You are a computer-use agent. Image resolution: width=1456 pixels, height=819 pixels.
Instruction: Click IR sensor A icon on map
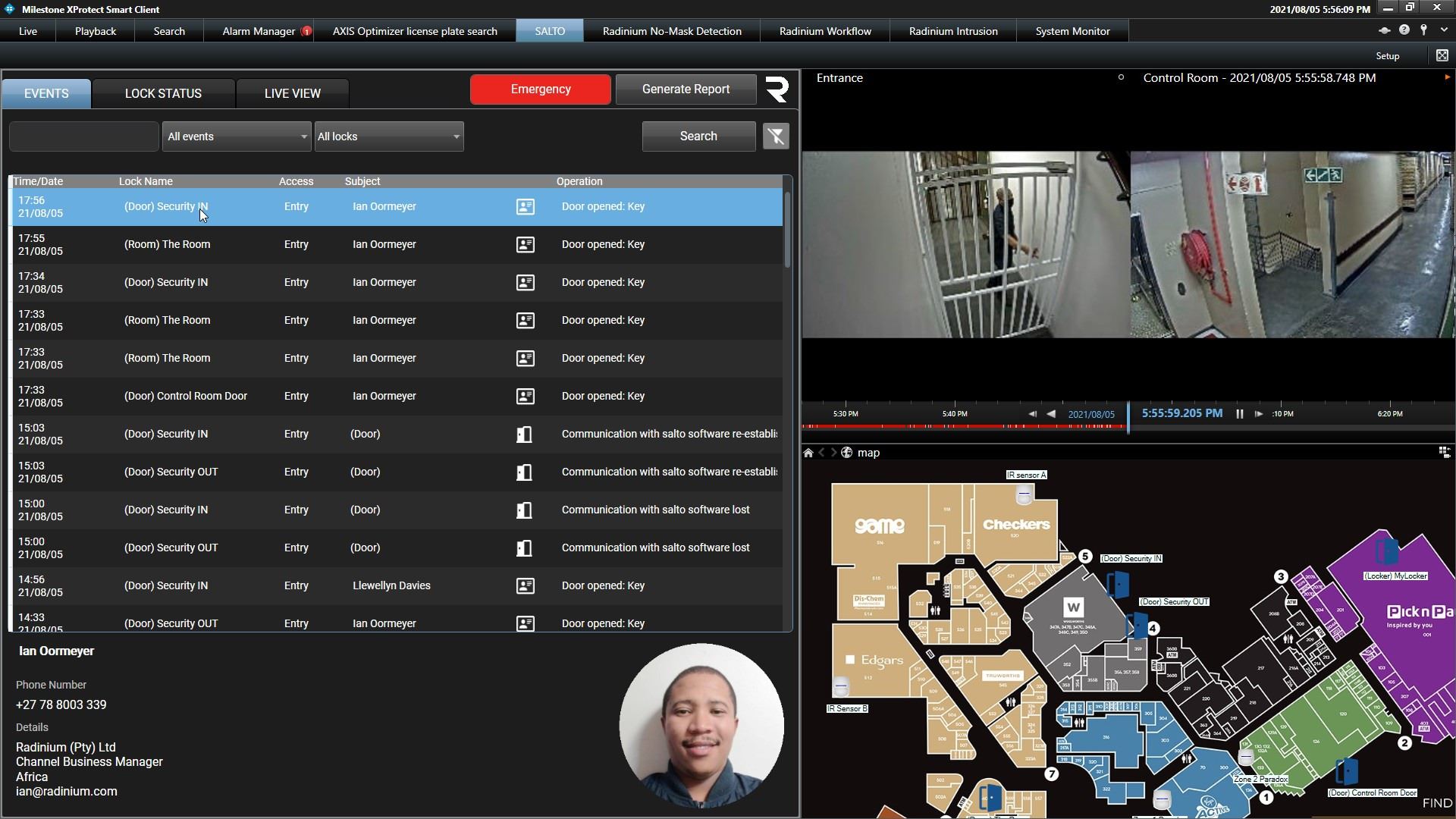coord(1024,494)
